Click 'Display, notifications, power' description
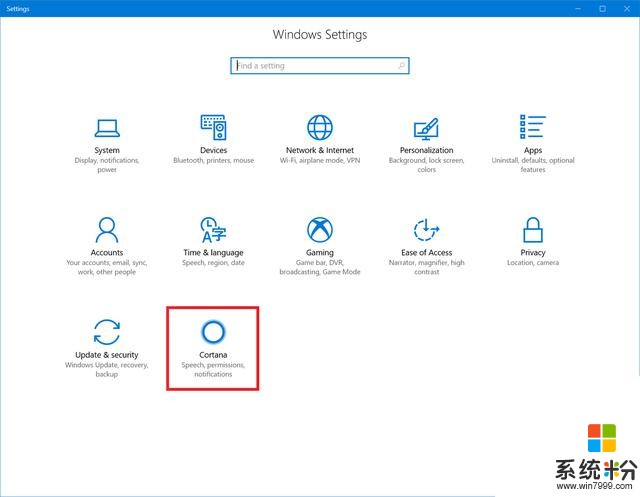Image resolution: width=640 pixels, height=497 pixels. 107,165
